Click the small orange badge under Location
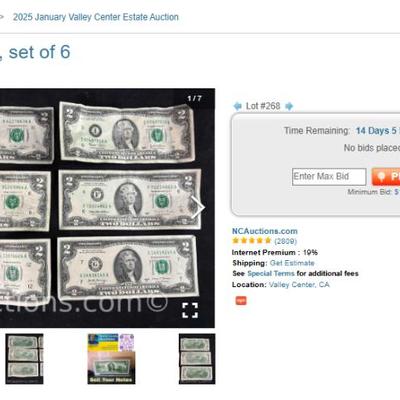The image size is (400, 400). click(x=241, y=300)
